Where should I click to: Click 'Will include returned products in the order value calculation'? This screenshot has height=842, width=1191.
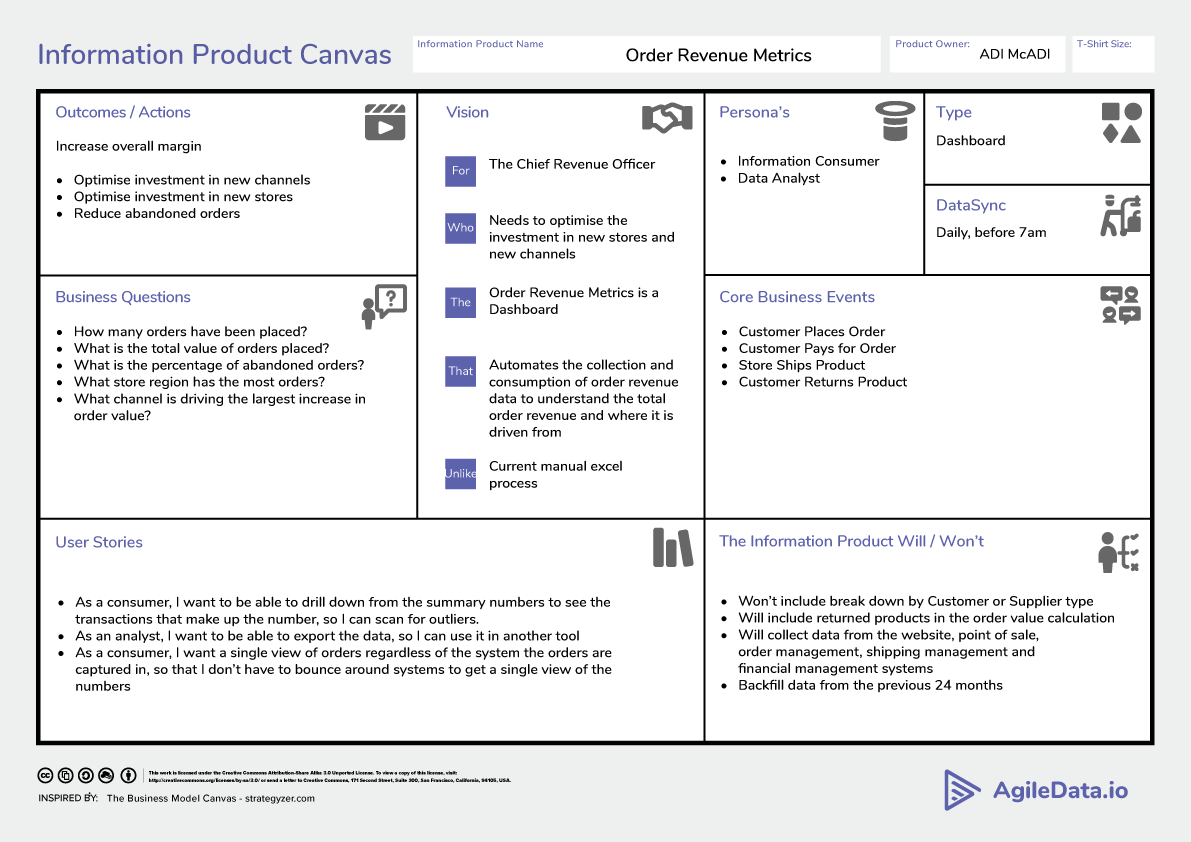(927, 618)
